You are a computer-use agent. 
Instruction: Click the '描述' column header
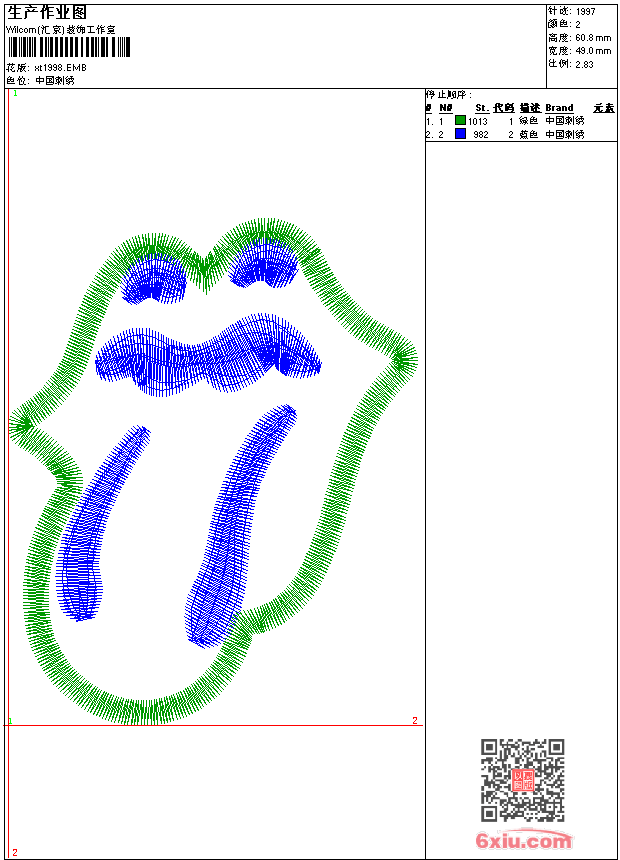[530, 108]
